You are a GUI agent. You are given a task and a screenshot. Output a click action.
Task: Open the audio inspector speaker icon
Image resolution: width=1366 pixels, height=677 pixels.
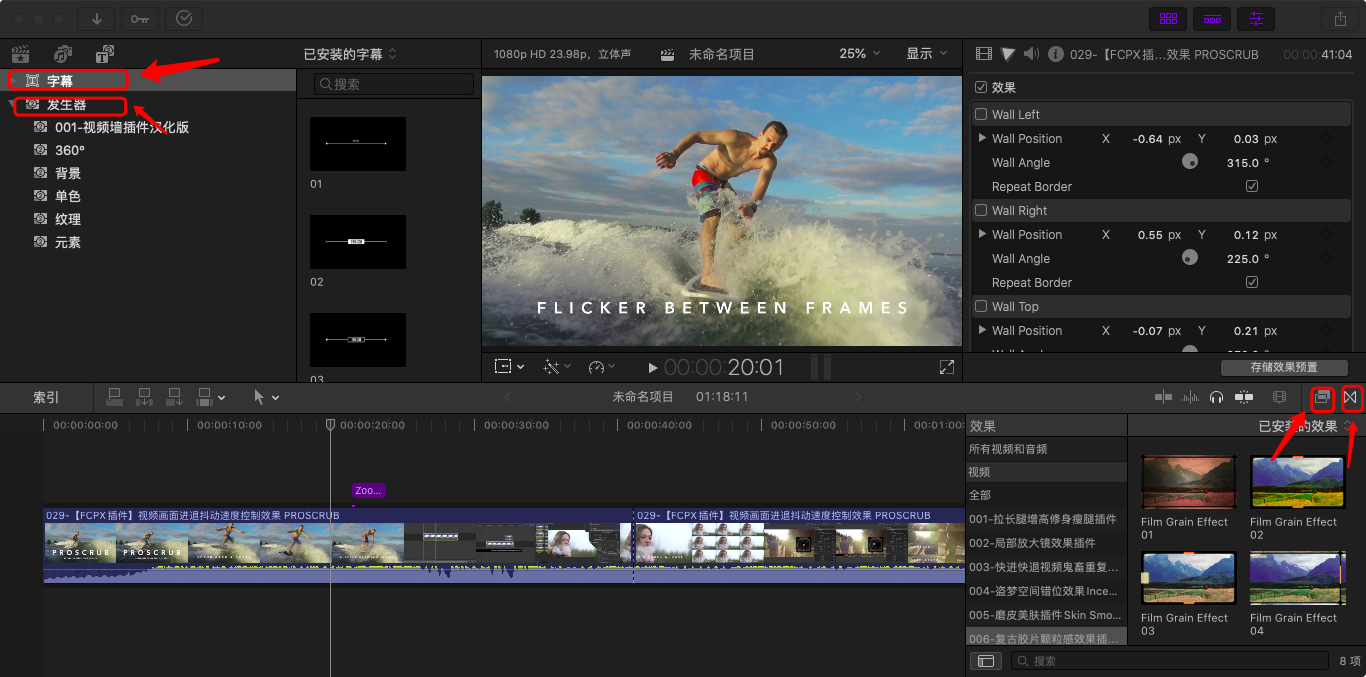[1031, 54]
